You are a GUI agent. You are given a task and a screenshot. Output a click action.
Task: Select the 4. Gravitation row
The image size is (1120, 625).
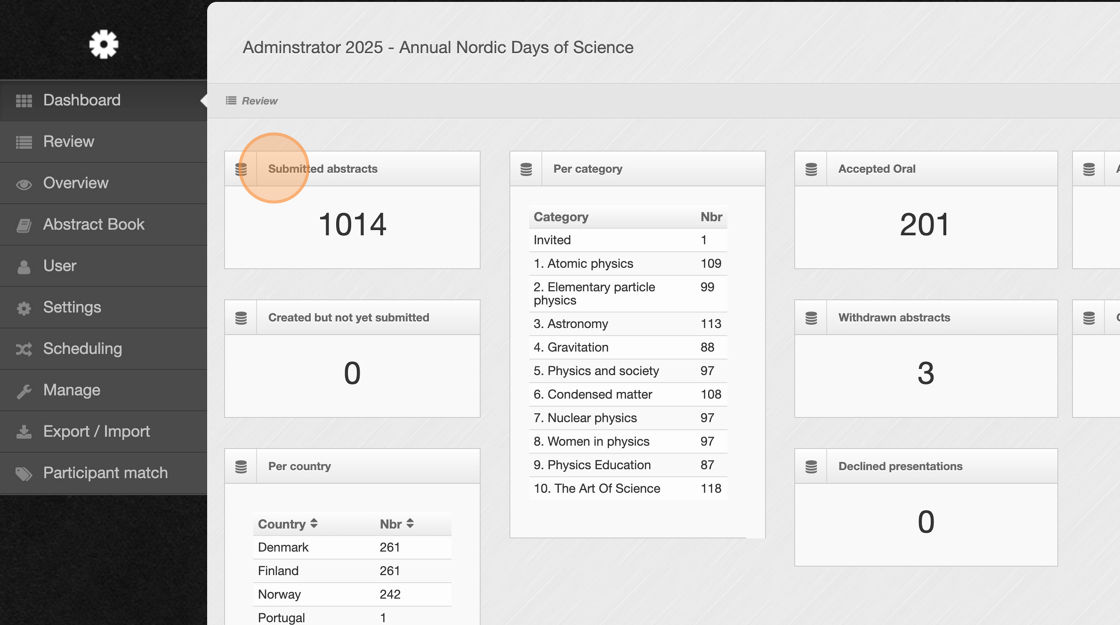pyautogui.click(x=628, y=347)
